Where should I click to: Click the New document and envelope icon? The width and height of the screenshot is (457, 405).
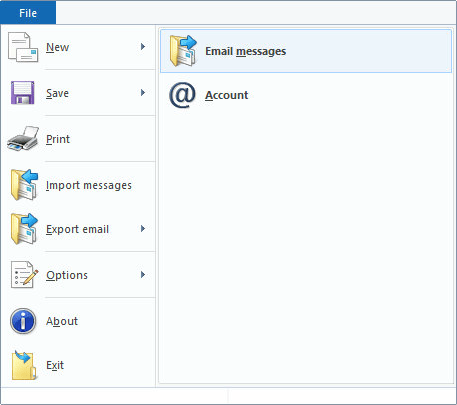(x=23, y=47)
